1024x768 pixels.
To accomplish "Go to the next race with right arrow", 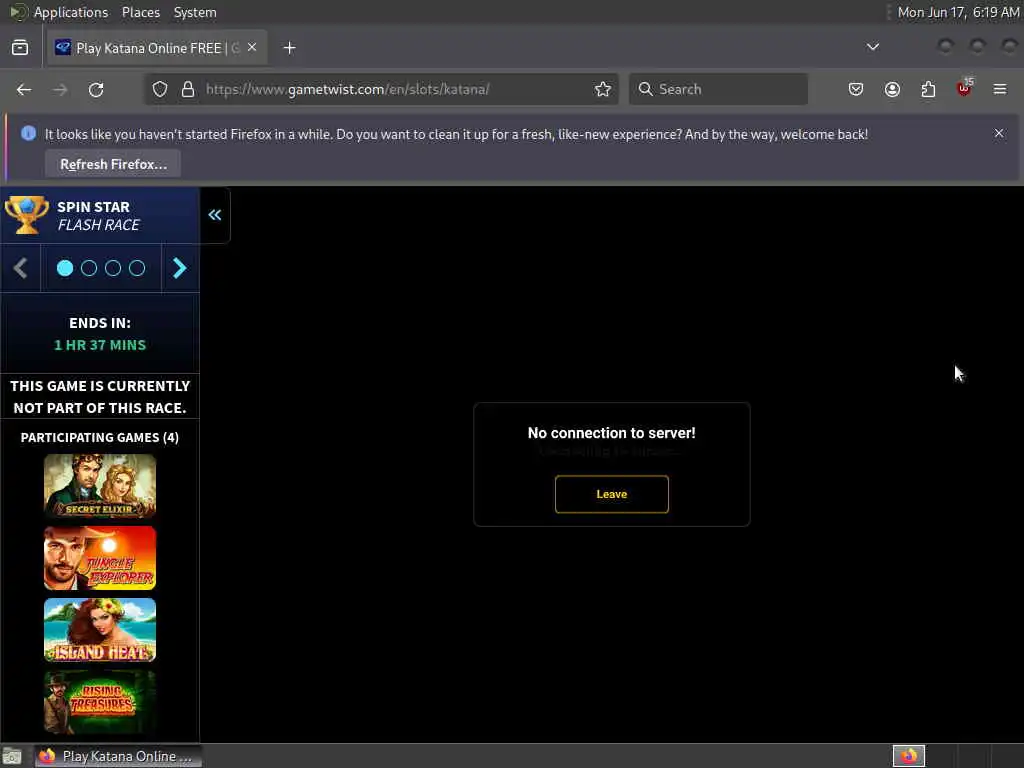I will (180, 268).
